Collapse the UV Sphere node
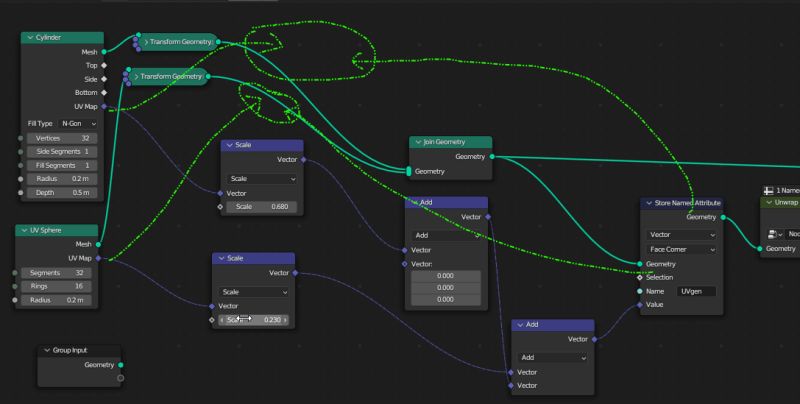 (24, 231)
